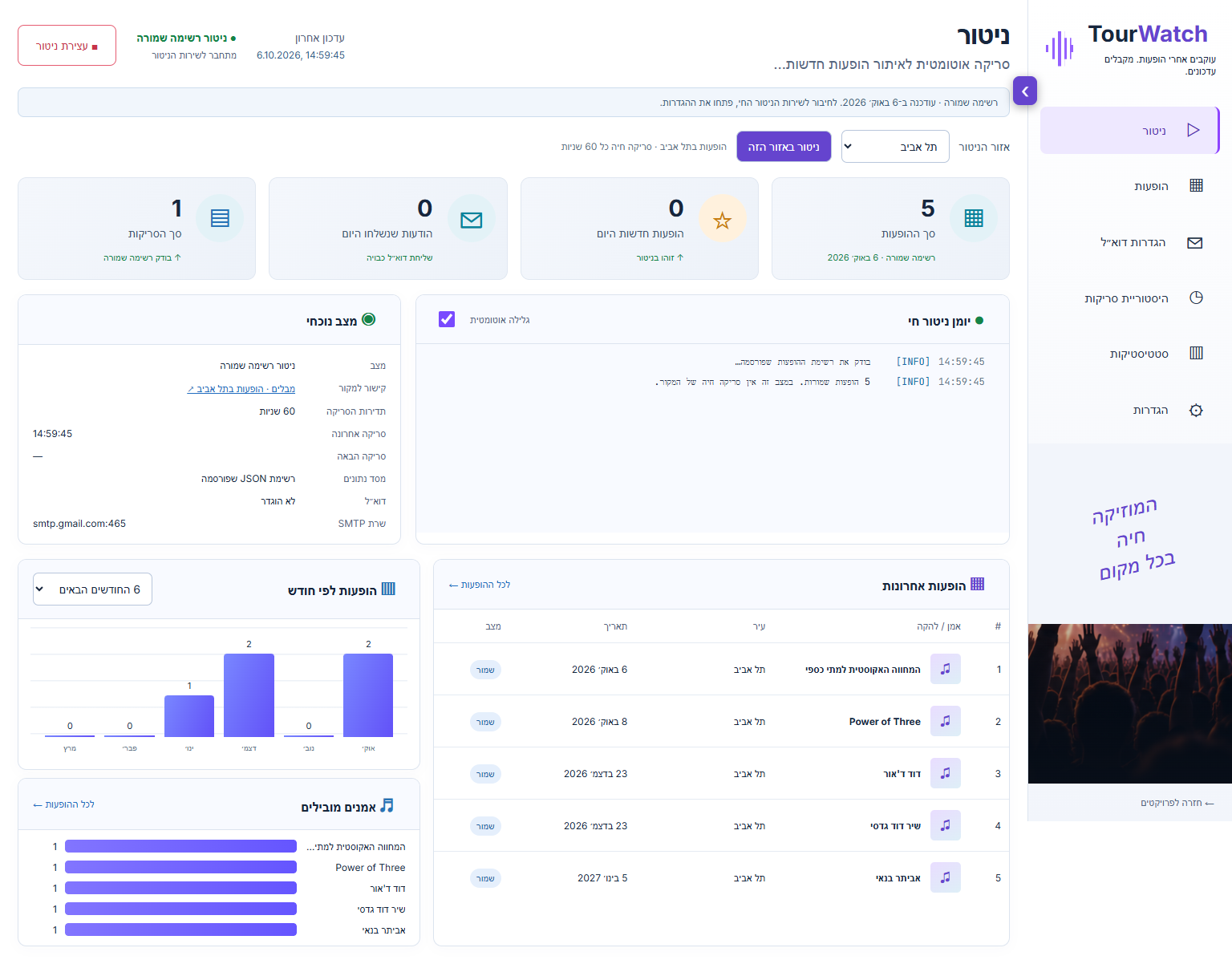This screenshot has height=964, width=1232.
Task: Click the ניטור באזור הזה button
Action: 784,147
